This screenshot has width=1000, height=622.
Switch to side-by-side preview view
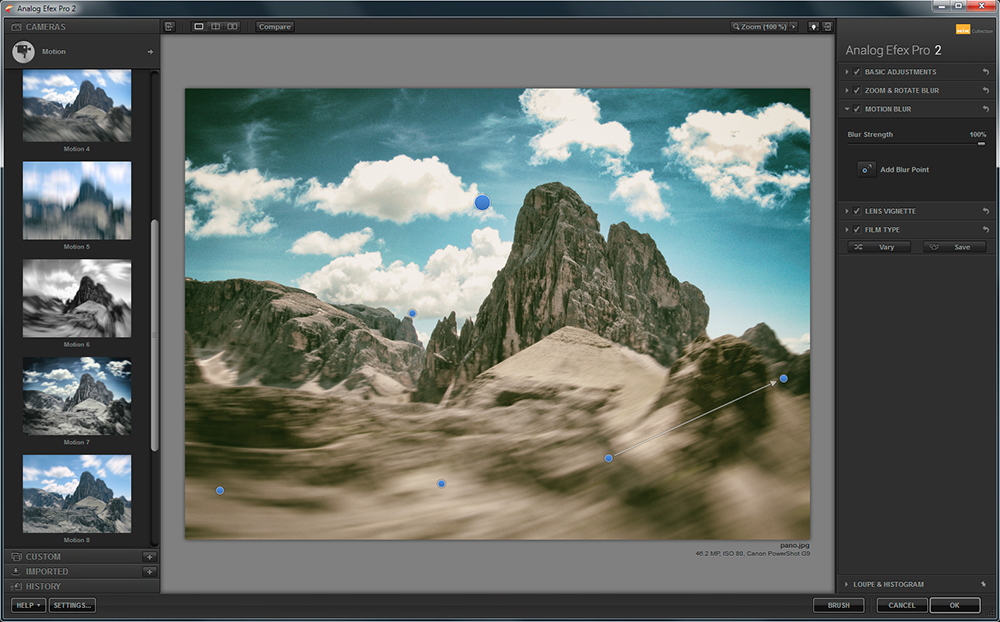(232, 26)
